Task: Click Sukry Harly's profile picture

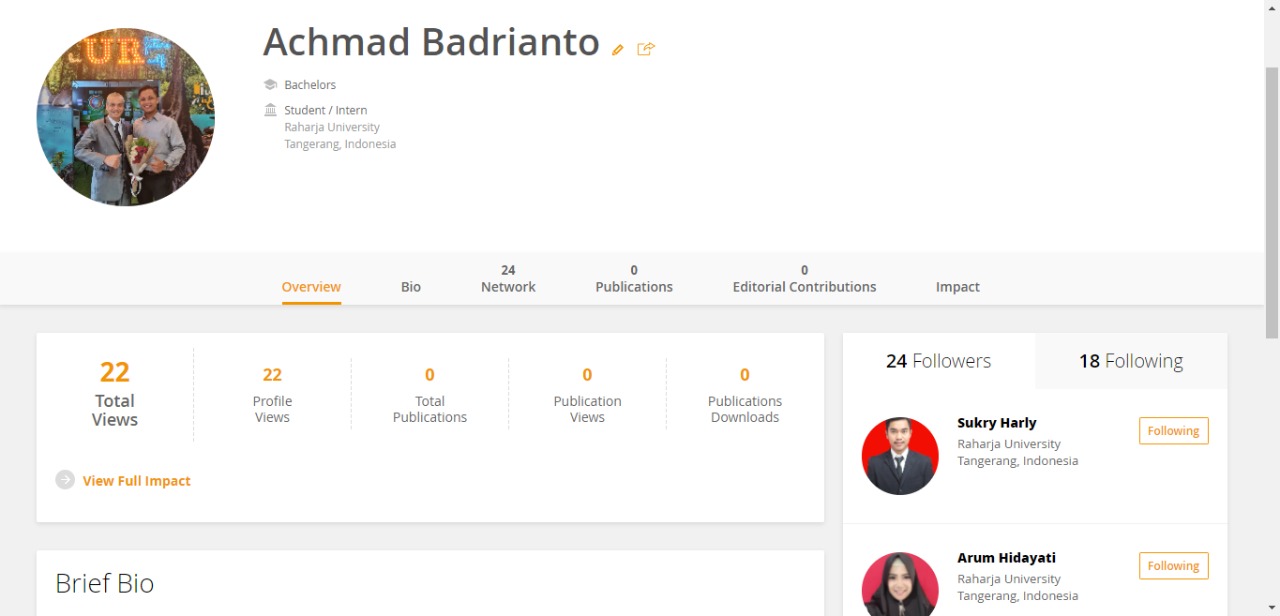Action: (x=900, y=456)
